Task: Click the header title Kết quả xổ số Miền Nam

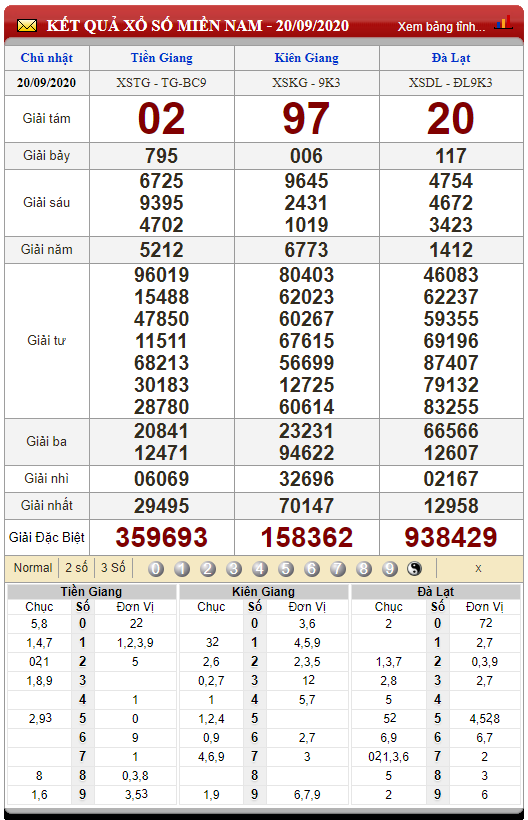Action: (198, 26)
